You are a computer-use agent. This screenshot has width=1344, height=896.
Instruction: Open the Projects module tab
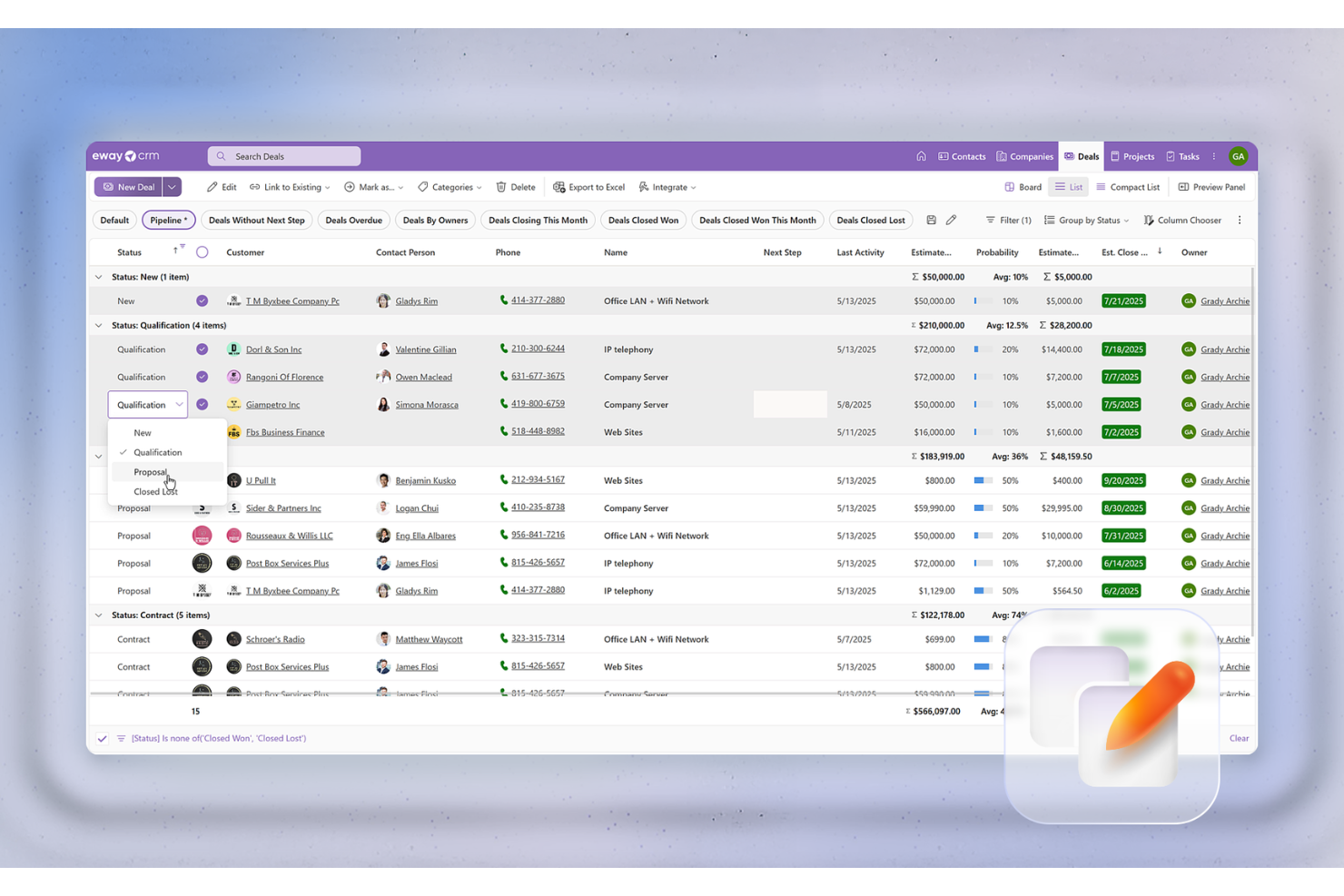[1132, 156]
